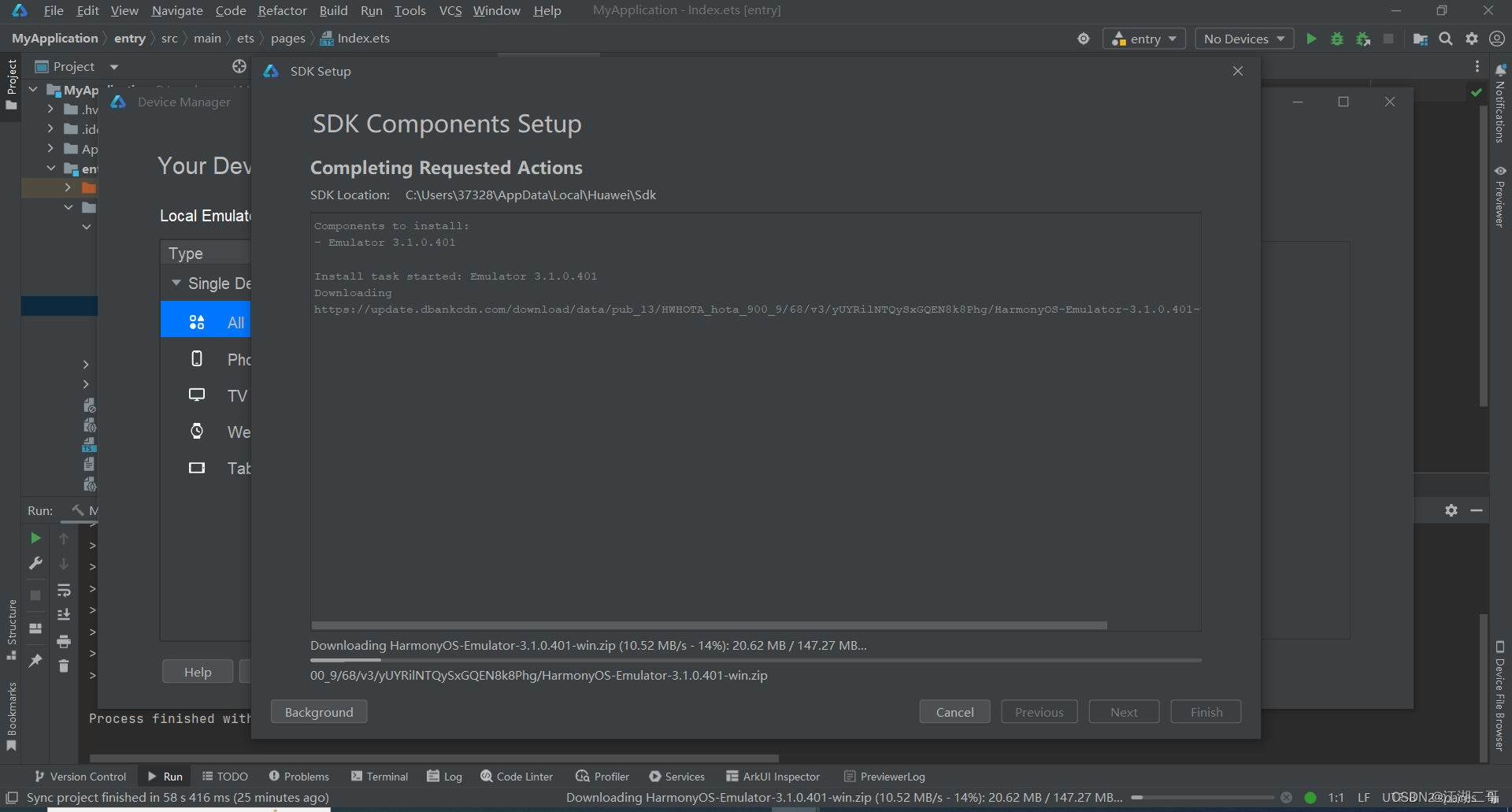Click Background button in SDK Setup

319,712
